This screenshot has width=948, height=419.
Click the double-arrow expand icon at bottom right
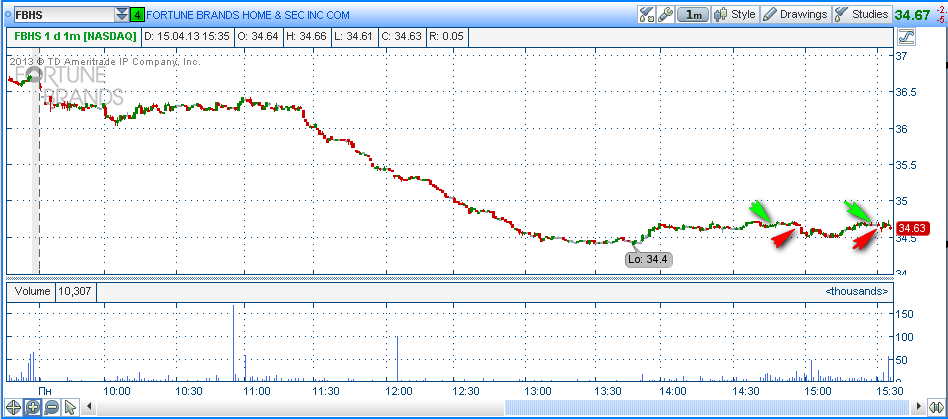[936, 407]
